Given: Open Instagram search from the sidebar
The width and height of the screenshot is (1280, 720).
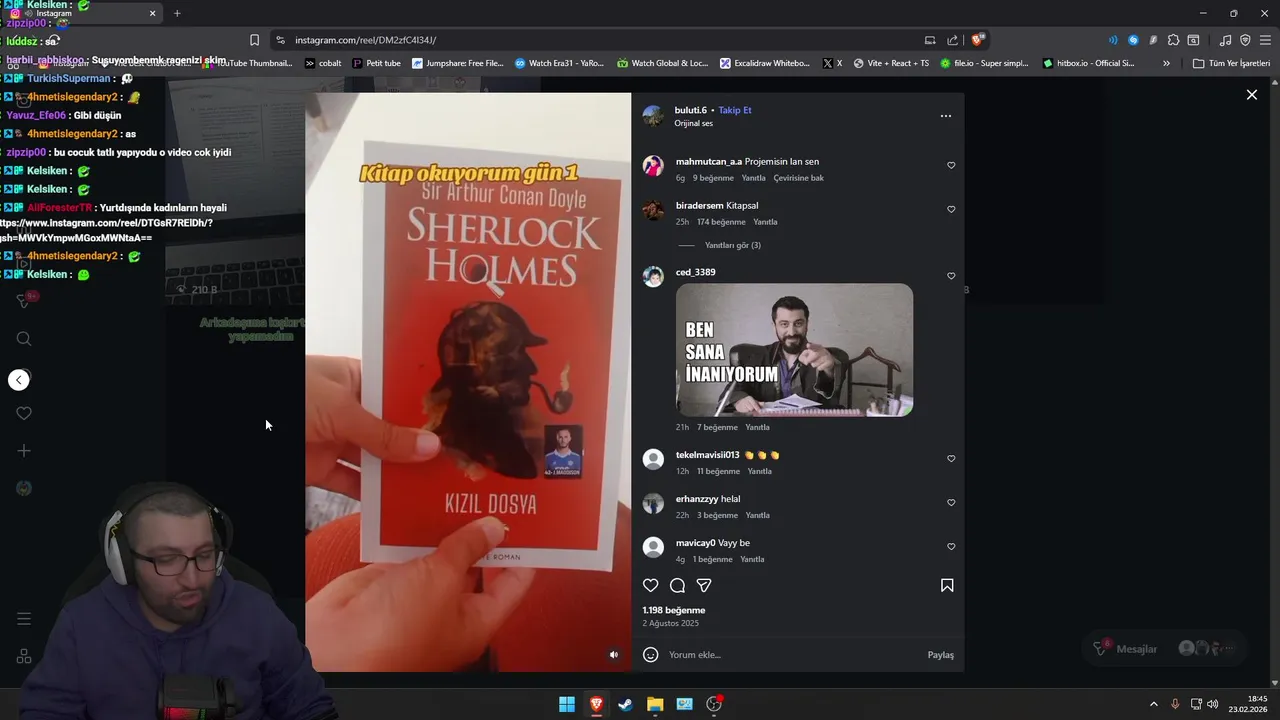Looking at the screenshot, I should 24,339.
